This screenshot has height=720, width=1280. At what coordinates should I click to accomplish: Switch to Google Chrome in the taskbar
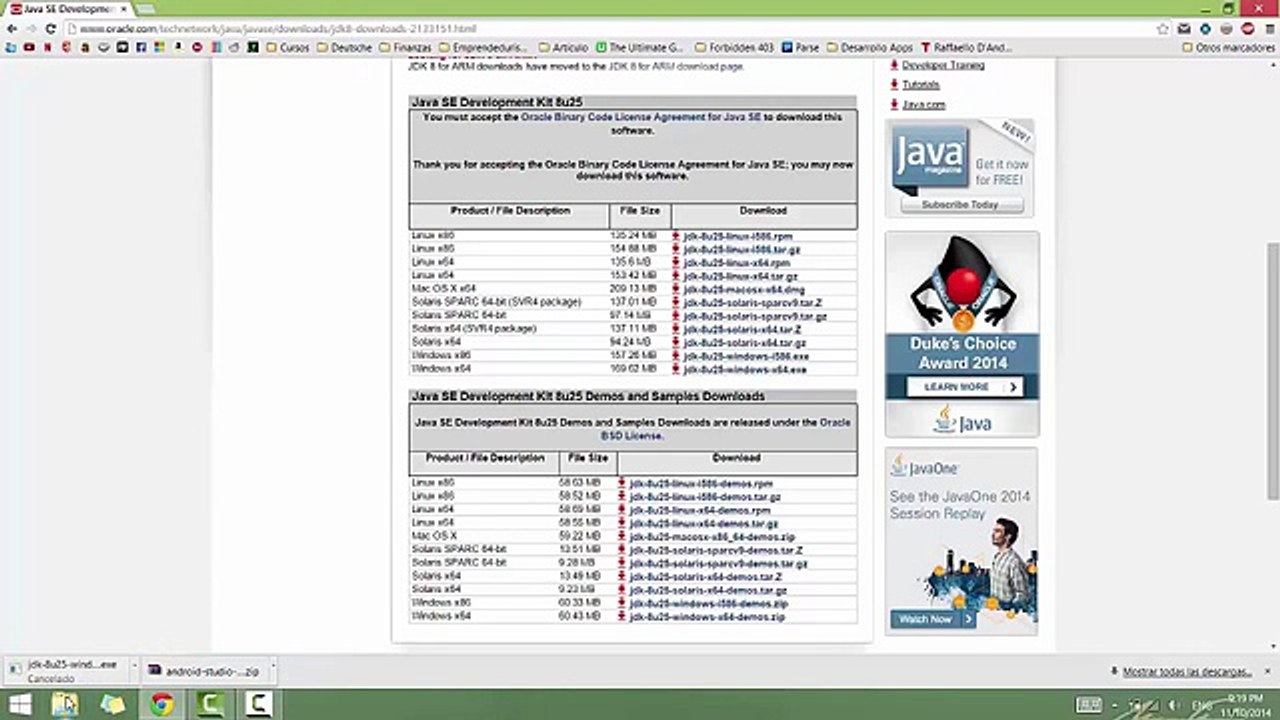click(x=161, y=705)
